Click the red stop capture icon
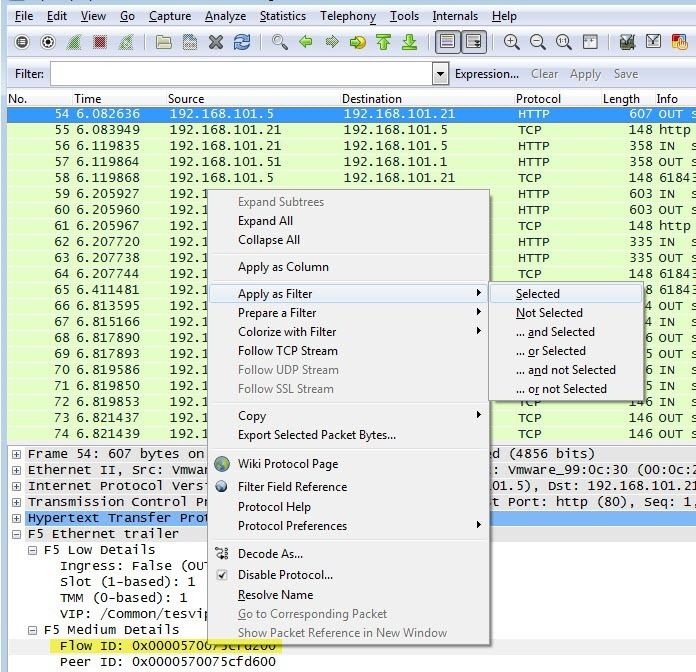The image size is (696, 672). pyautogui.click(x=100, y=43)
